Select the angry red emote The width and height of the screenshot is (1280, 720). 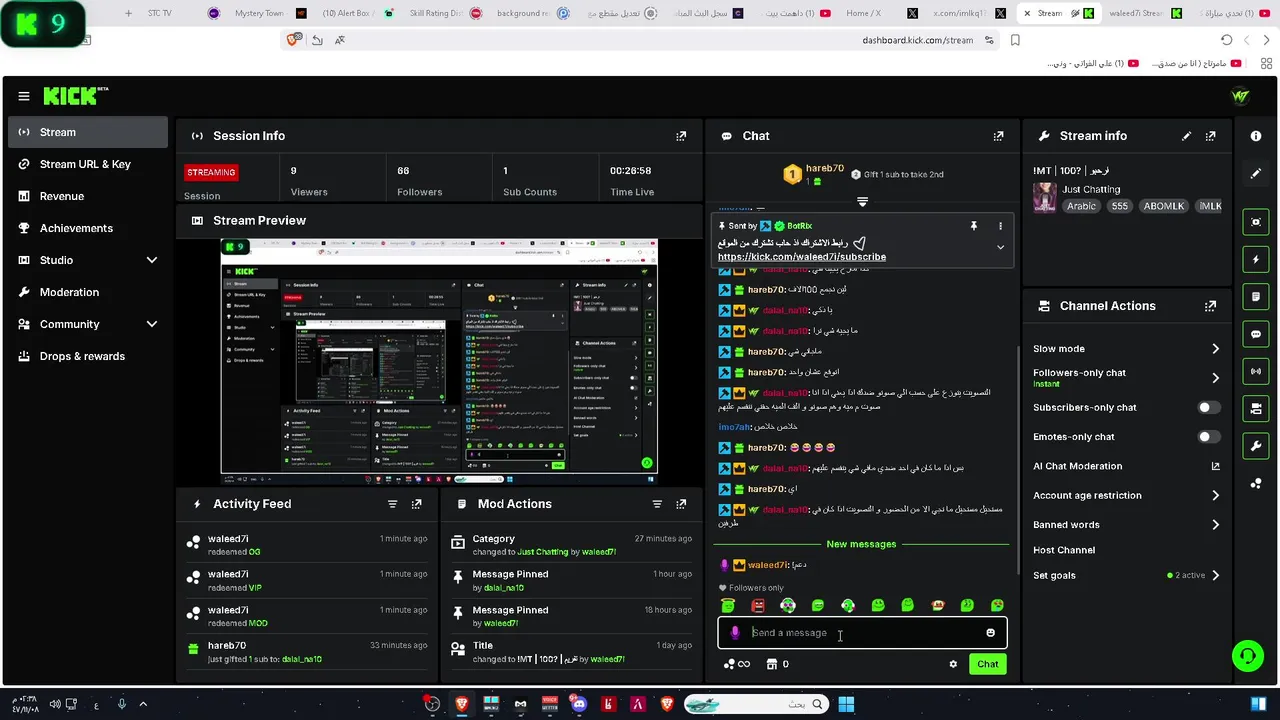pyautogui.click(x=758, y=606)
